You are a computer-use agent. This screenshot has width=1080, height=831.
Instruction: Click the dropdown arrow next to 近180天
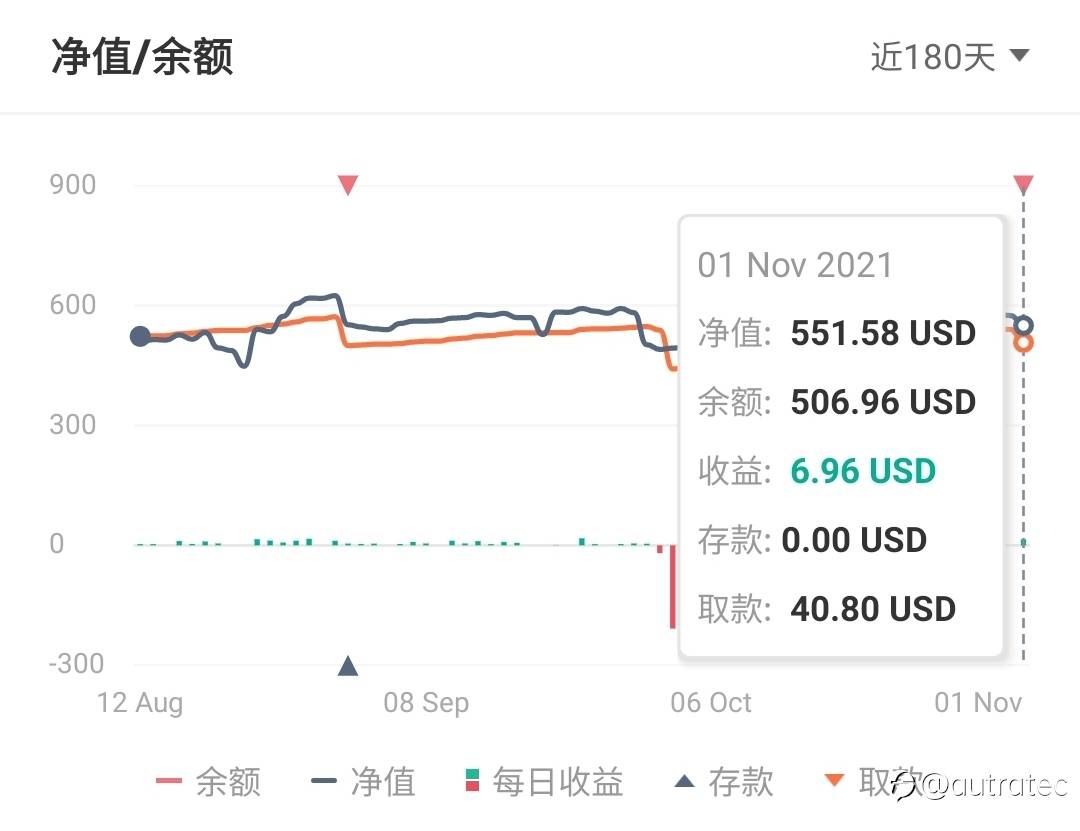[1019, 54]
